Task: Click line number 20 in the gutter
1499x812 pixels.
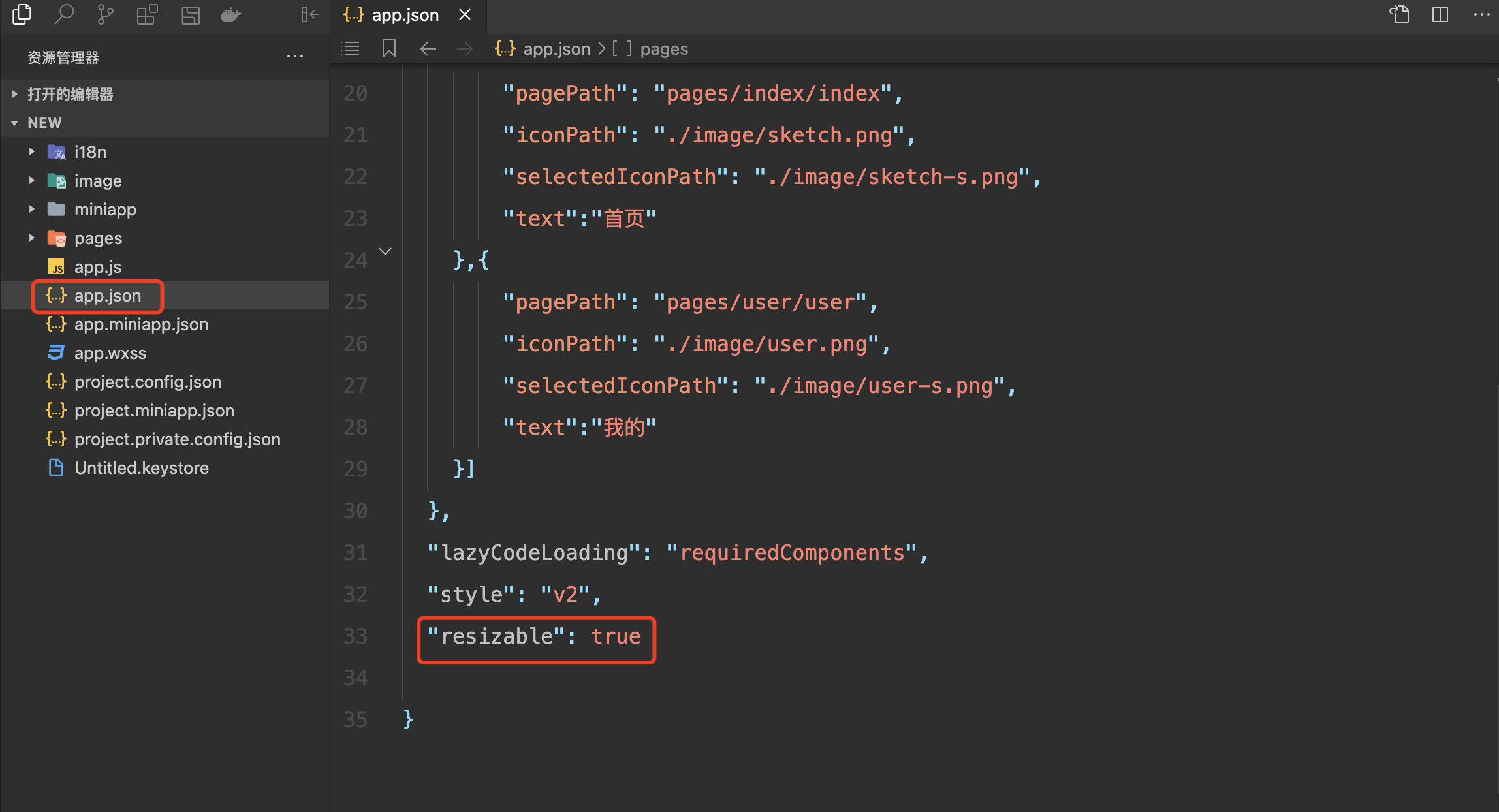Action: click(x=355, y=93)
